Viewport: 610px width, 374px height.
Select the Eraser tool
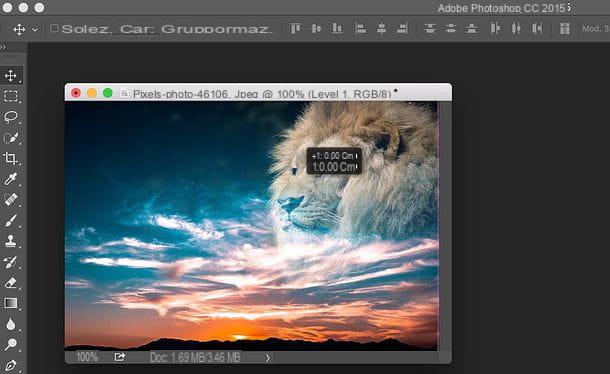click(11, 283)
